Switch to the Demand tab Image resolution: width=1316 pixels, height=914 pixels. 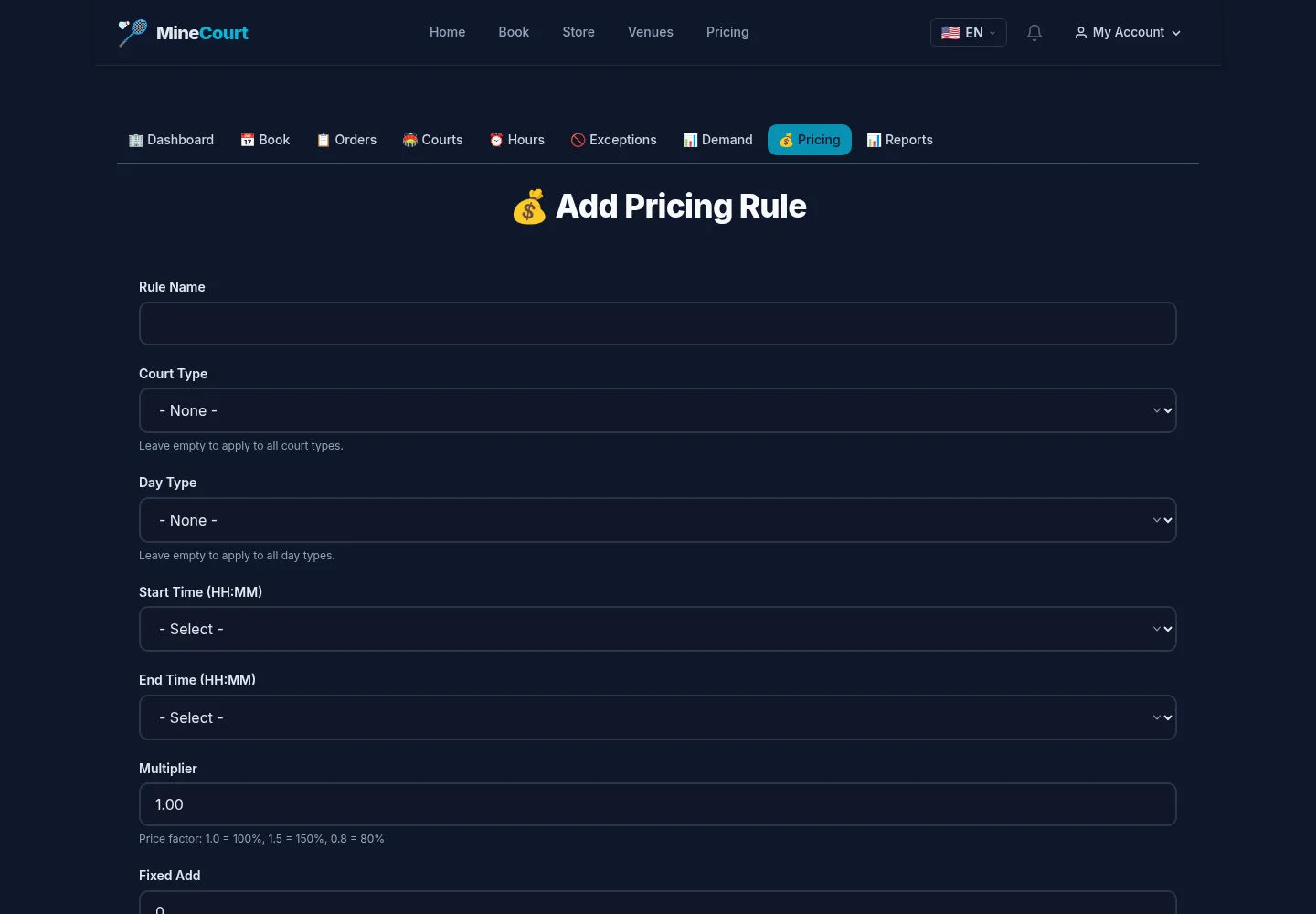[x=718, y=140]
